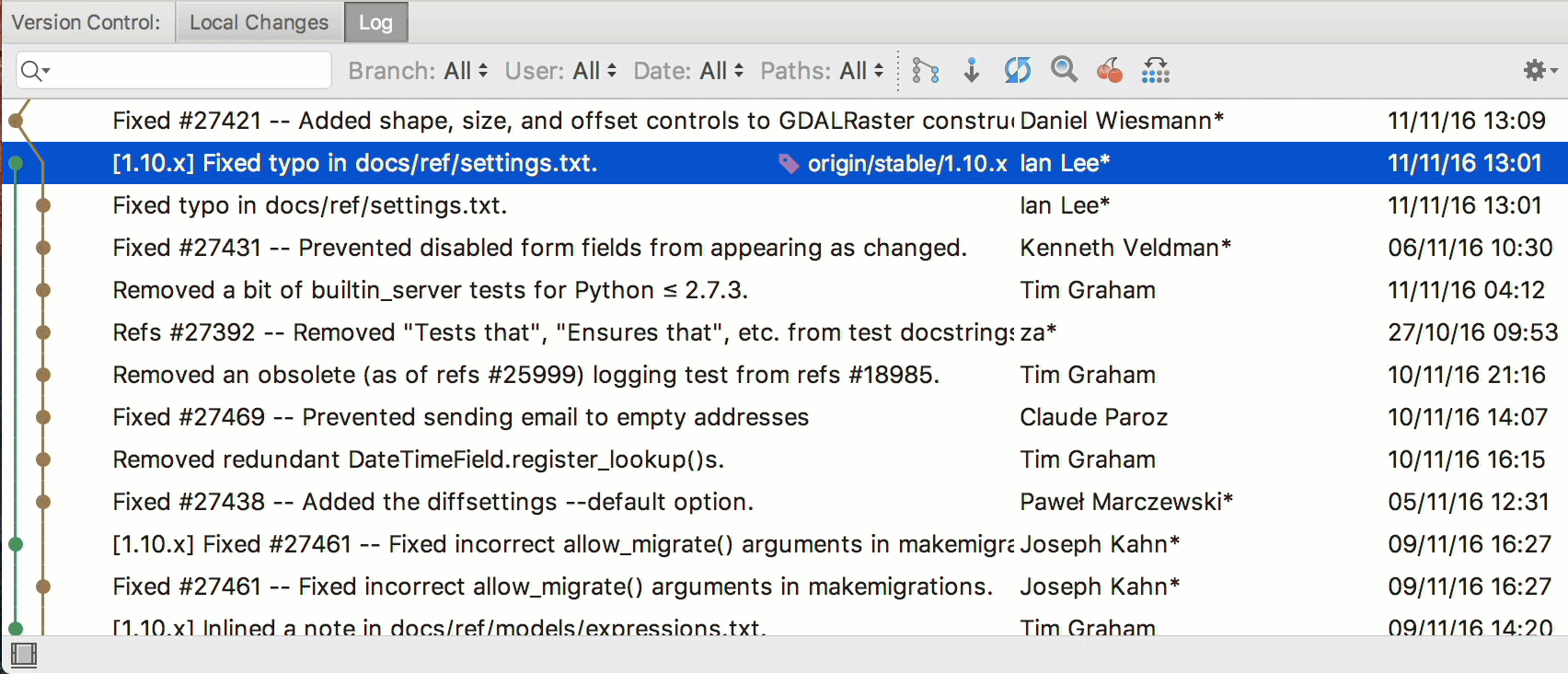Select the Log tab
Image resolution: width=1568 pixels, height=674 pixels.
pos(375,22)
